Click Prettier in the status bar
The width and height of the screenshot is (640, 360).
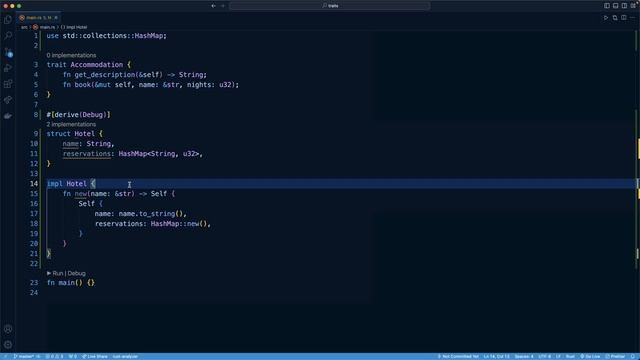click(615, 356)
